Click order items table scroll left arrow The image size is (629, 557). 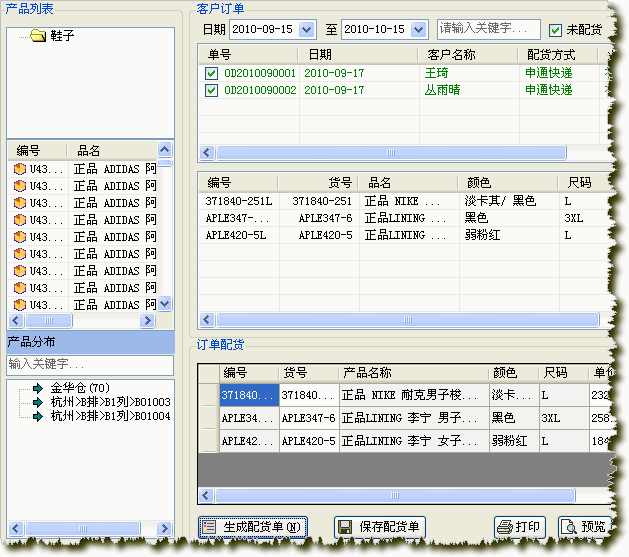207,320
